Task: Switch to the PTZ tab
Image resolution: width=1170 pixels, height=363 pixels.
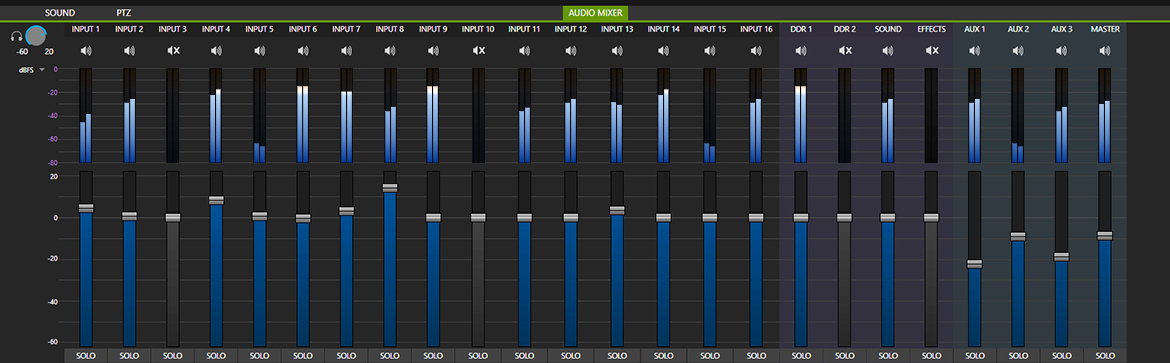Action: [123, 13]
